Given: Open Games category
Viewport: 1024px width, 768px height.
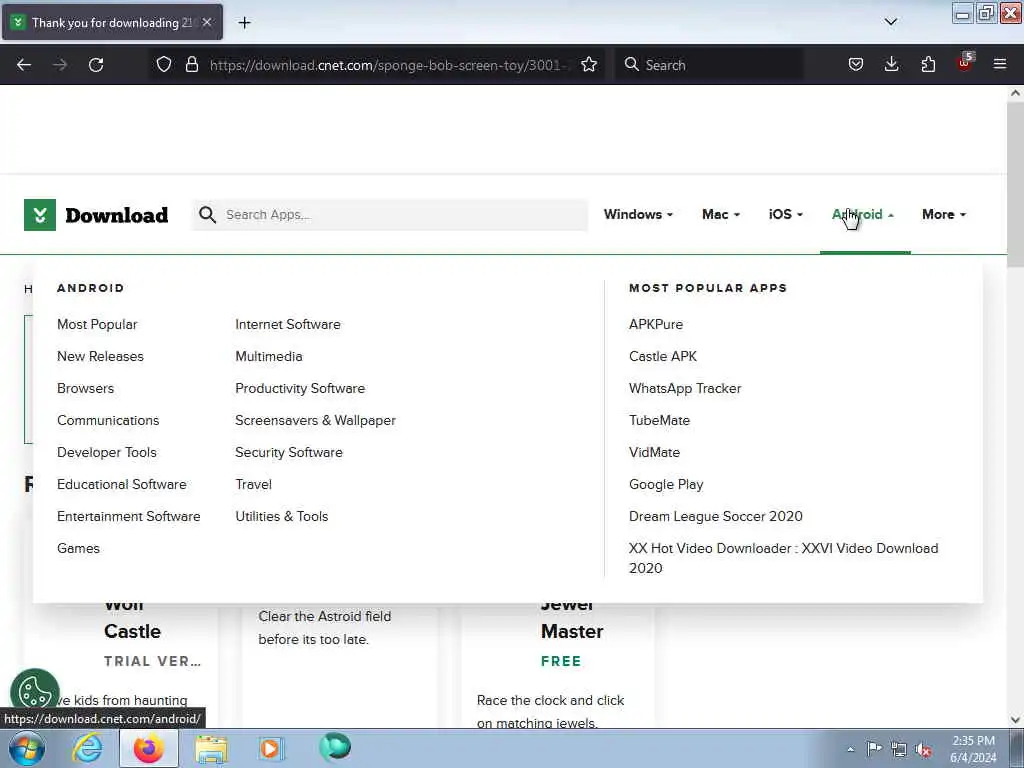Looking at the screenshot, I should (x=78, y=549).
